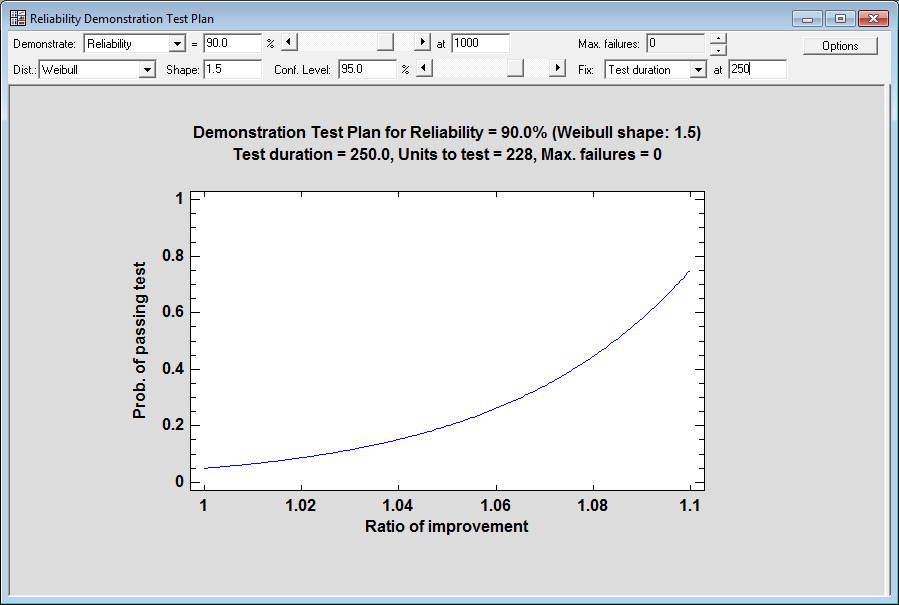Click right arrow of confidence level slider
This screenshot has height=605, width=899.
(x=557, y=69)
